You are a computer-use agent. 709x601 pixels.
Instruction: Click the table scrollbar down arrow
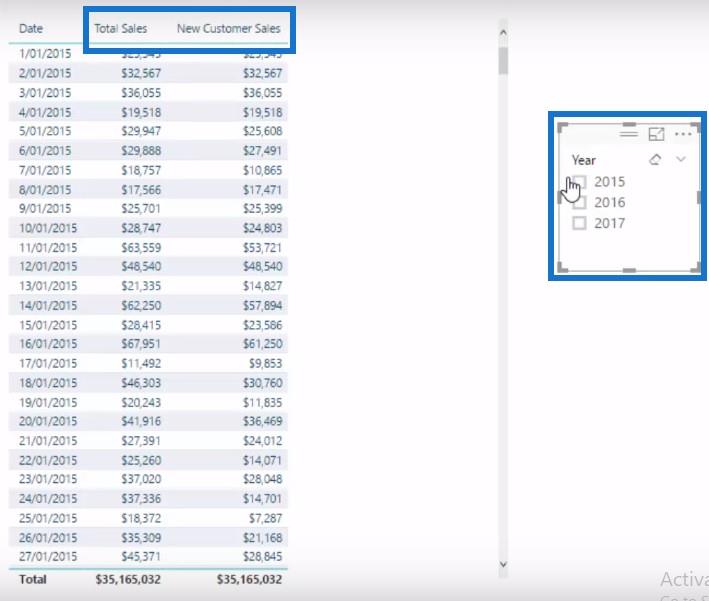coord(503,564)
